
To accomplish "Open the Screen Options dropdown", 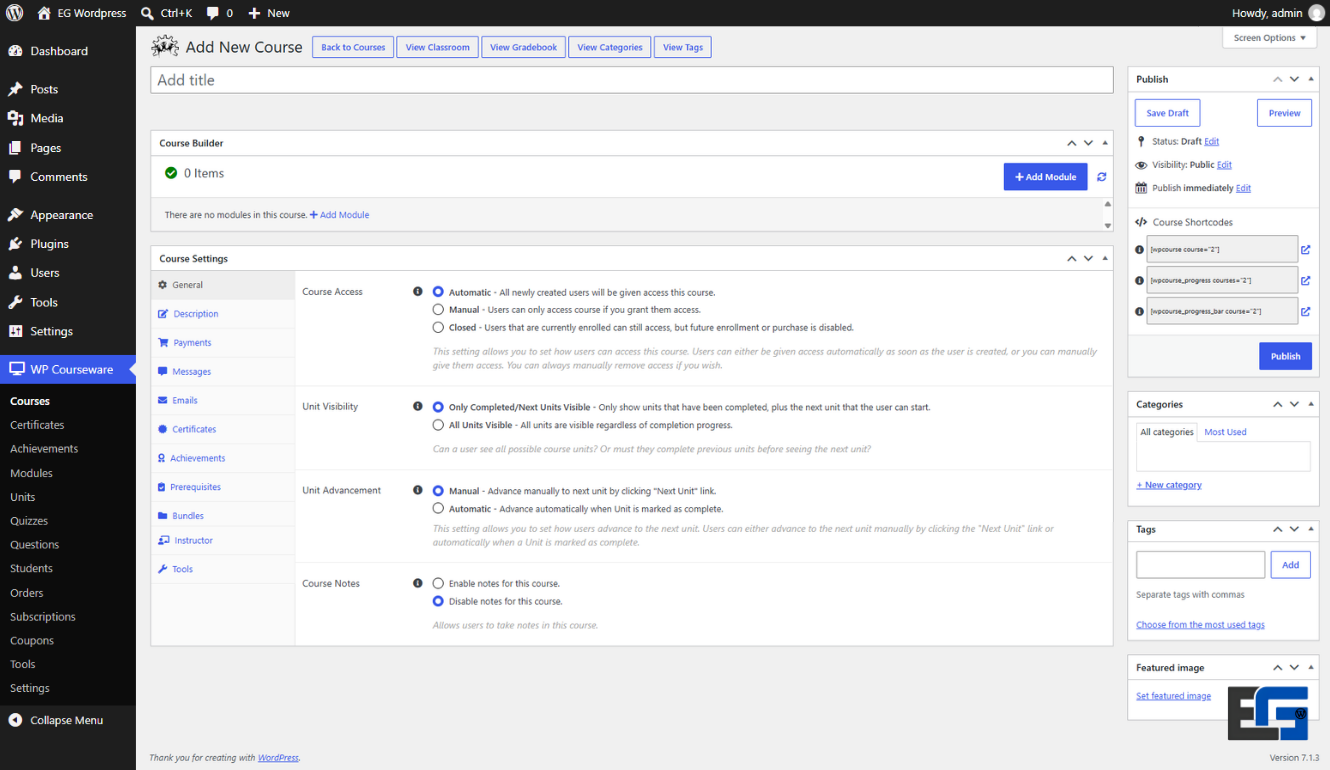I will point(1270,38).
